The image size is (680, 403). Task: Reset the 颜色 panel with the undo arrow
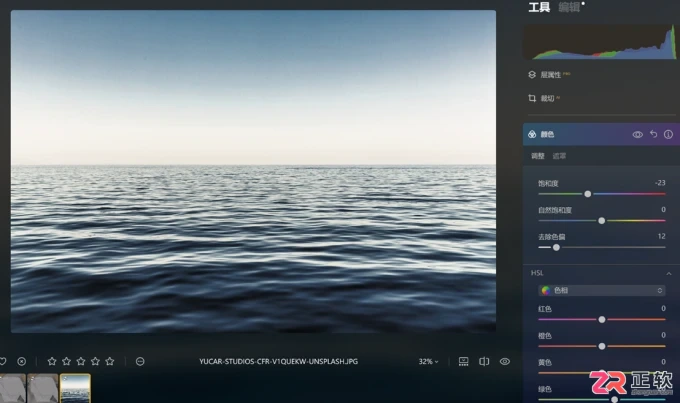pyautogui.click(x=654, y=134)
